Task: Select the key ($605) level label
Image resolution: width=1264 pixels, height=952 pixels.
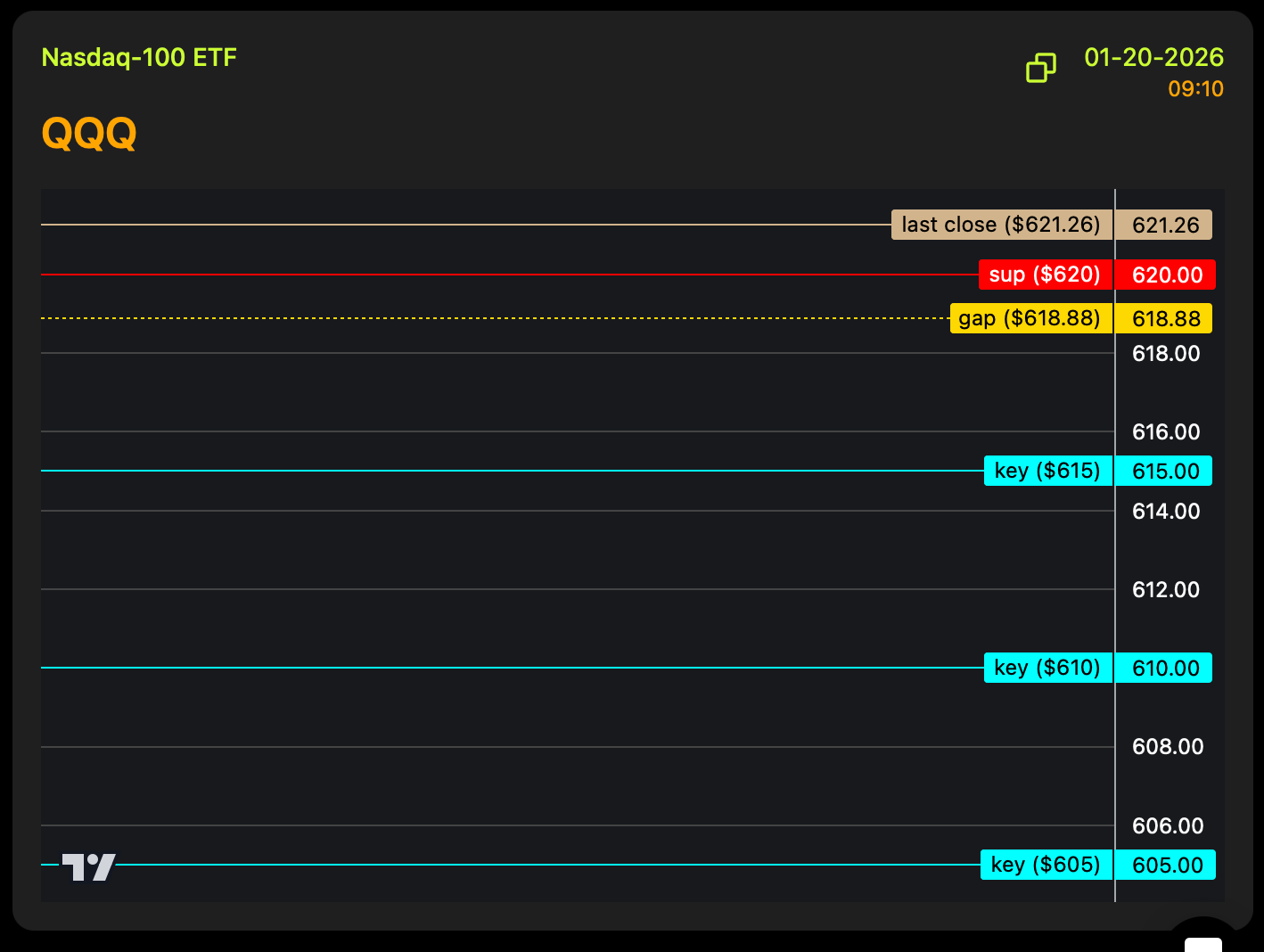Action: pos(1046,865)
